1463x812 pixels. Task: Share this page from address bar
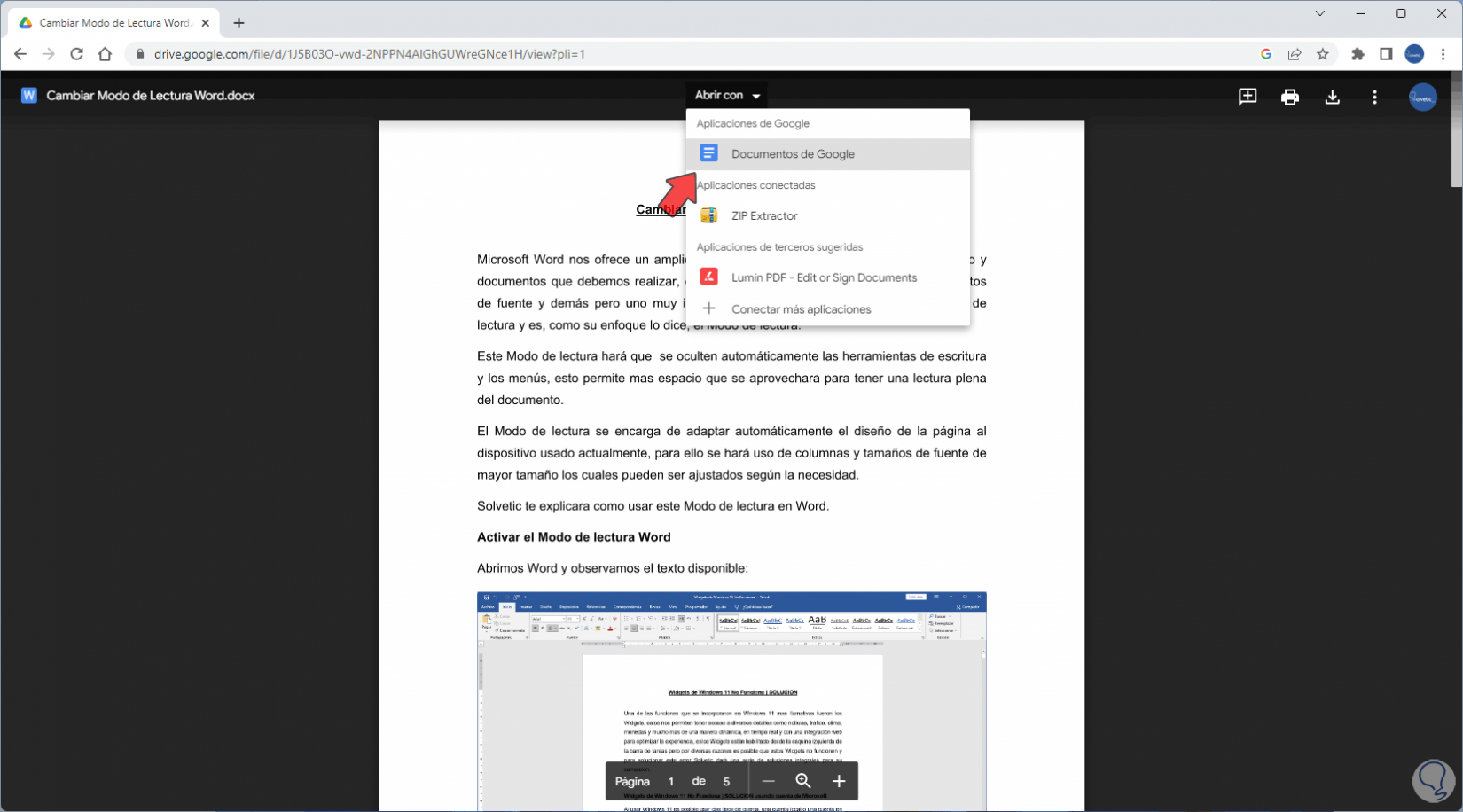[1295, 54]
